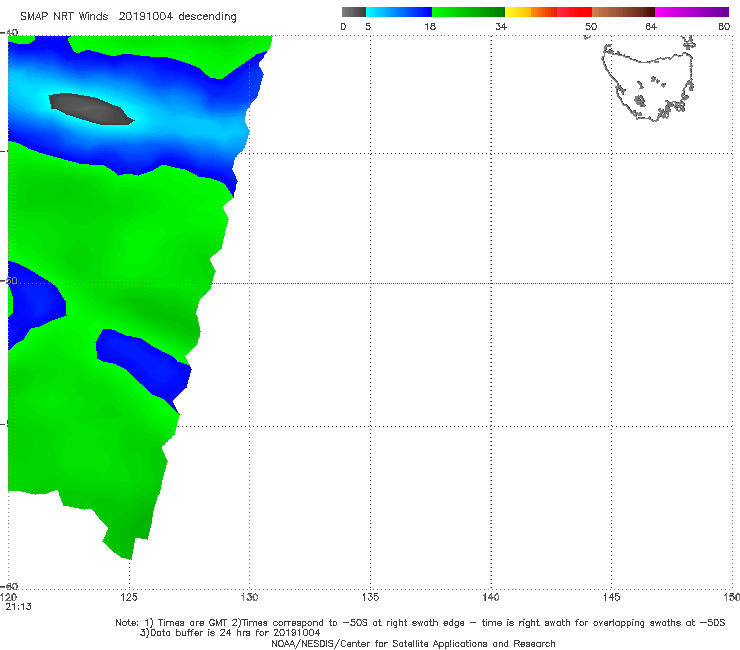Image resolution: width=740 pixels, height=650 pixels.
Task: Click the latitude label '-60'
Action: pyautogui.click(x=10, y=586)
